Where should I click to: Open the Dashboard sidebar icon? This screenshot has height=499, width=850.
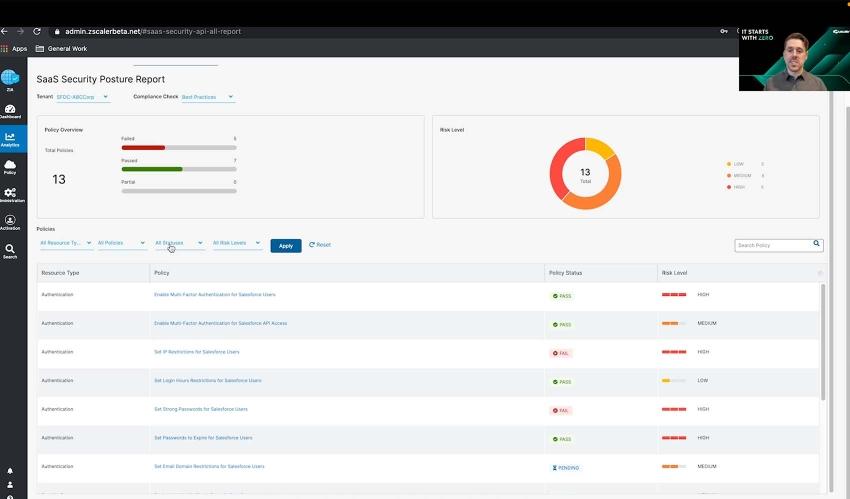click(x=10, y=110)
